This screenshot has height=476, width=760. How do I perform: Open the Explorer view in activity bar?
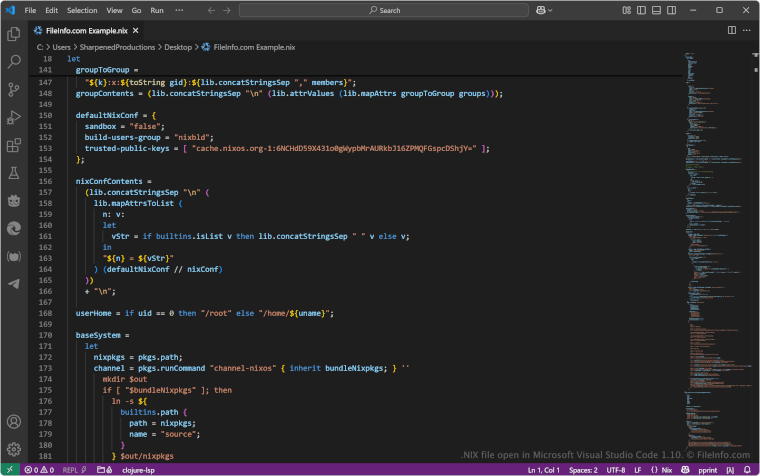pos(14,33)
